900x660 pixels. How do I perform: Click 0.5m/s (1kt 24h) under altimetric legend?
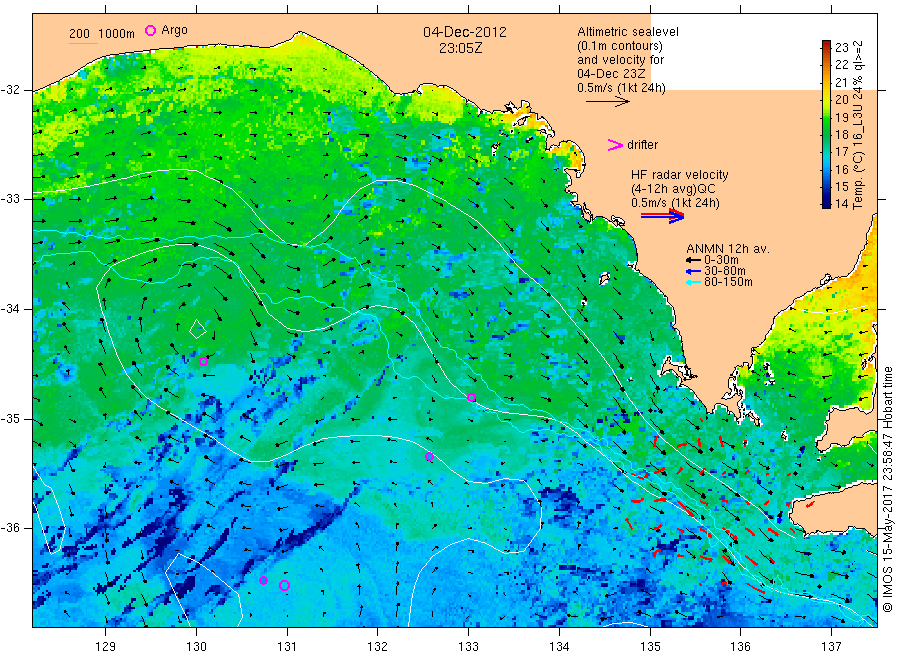pyautogui.click(x=622, y=88)
